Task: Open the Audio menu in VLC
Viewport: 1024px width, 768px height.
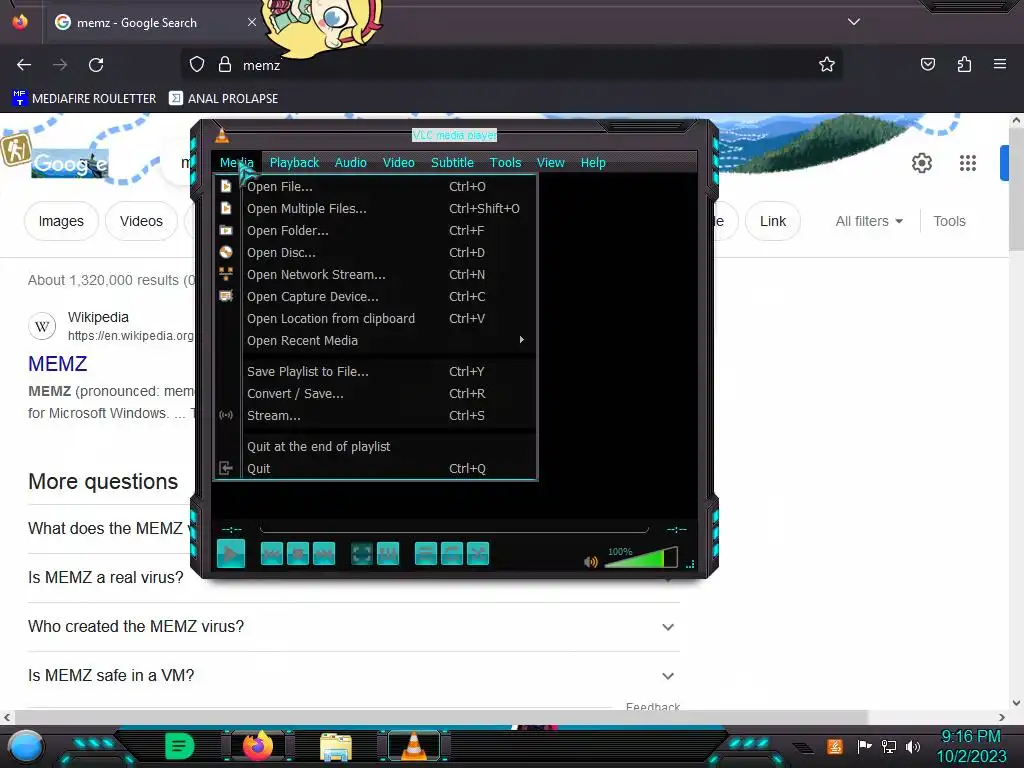Action: pos(351,163)
